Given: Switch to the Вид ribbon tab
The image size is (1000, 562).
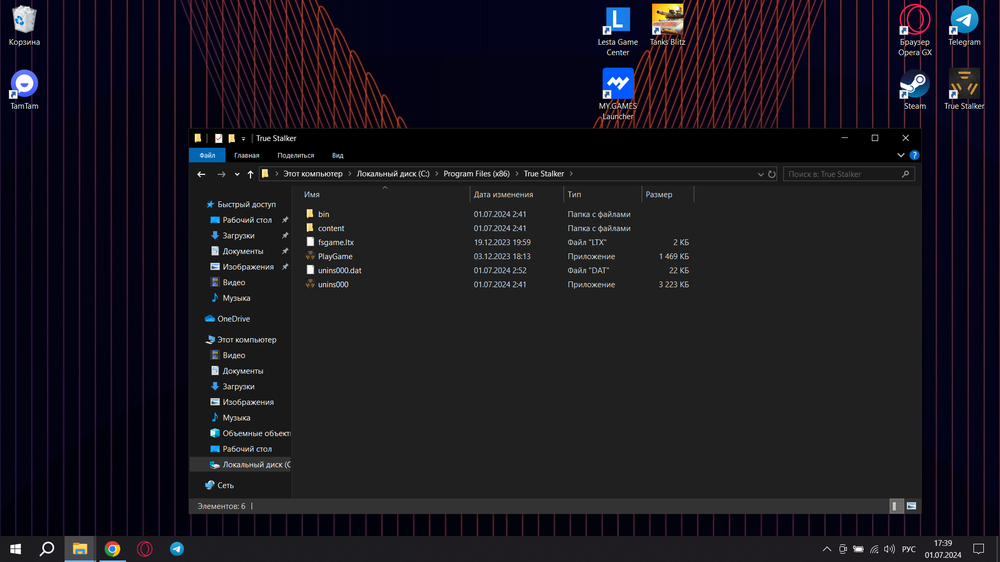Looking at the screenshot, I should [x=338, y=156].
